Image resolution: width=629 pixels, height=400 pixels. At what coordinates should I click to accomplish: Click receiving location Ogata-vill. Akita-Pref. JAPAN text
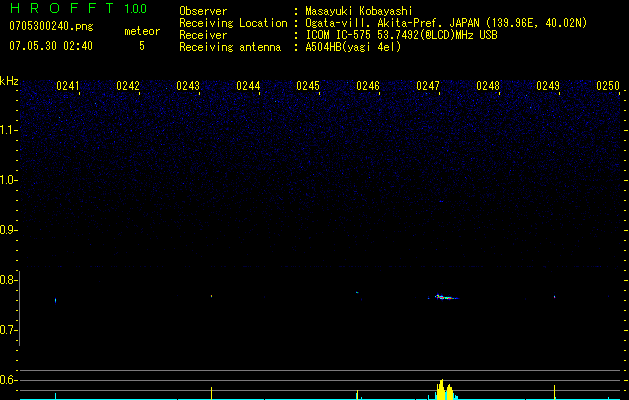pos(446,23)
